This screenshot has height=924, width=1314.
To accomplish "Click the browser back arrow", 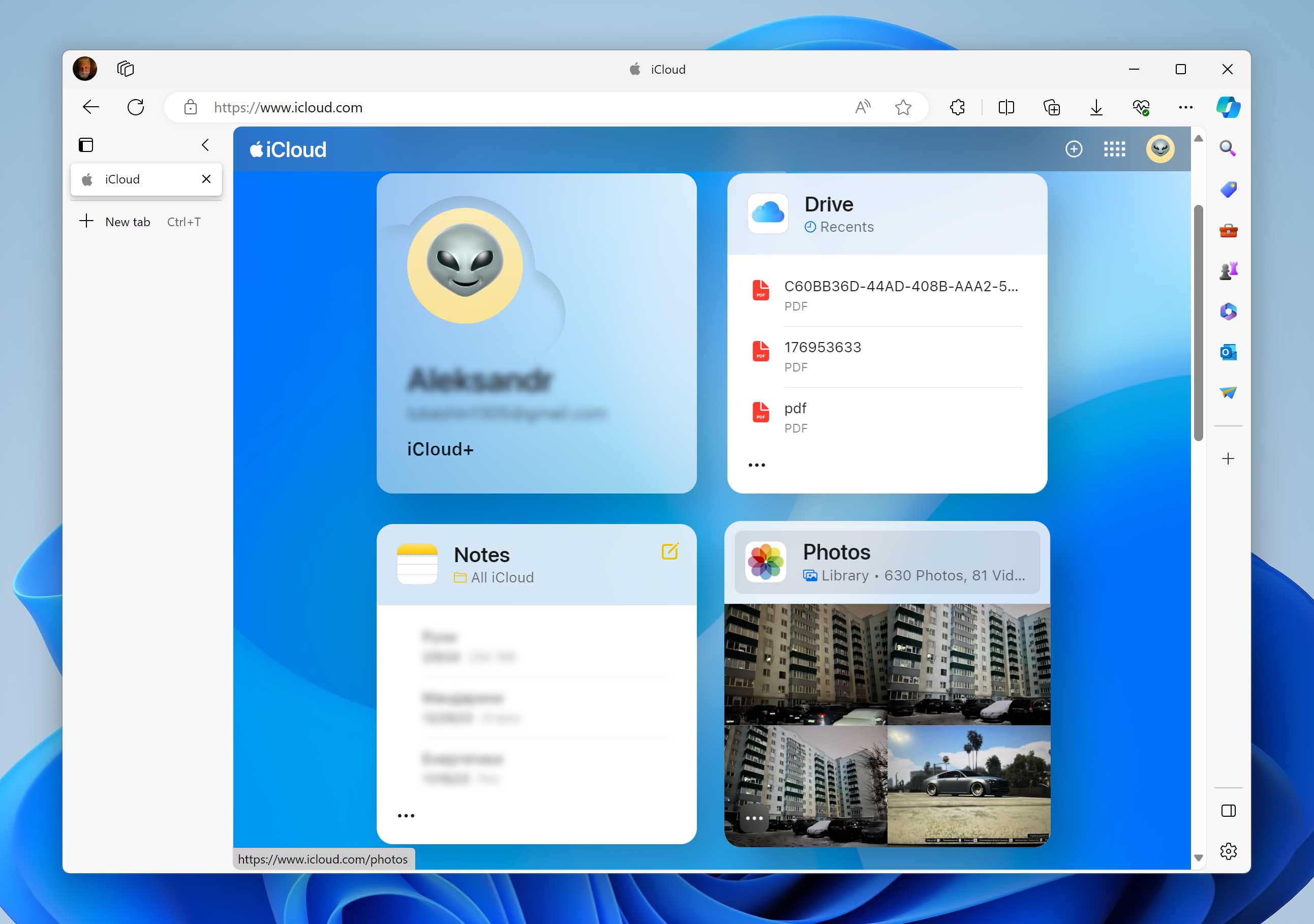I will (90, 107).
